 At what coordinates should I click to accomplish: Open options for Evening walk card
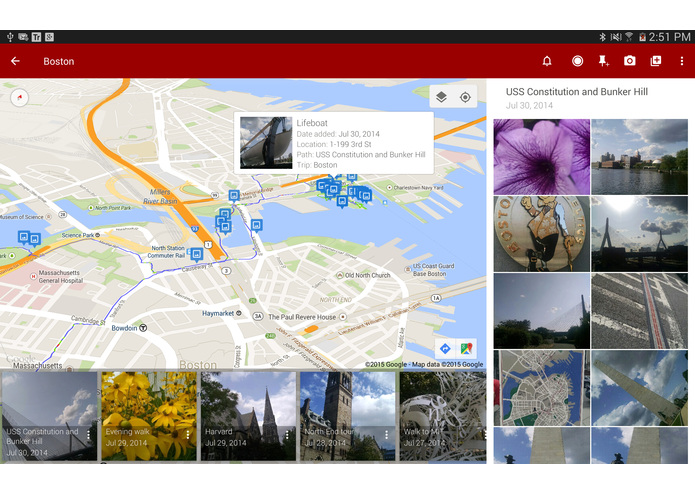188,435
